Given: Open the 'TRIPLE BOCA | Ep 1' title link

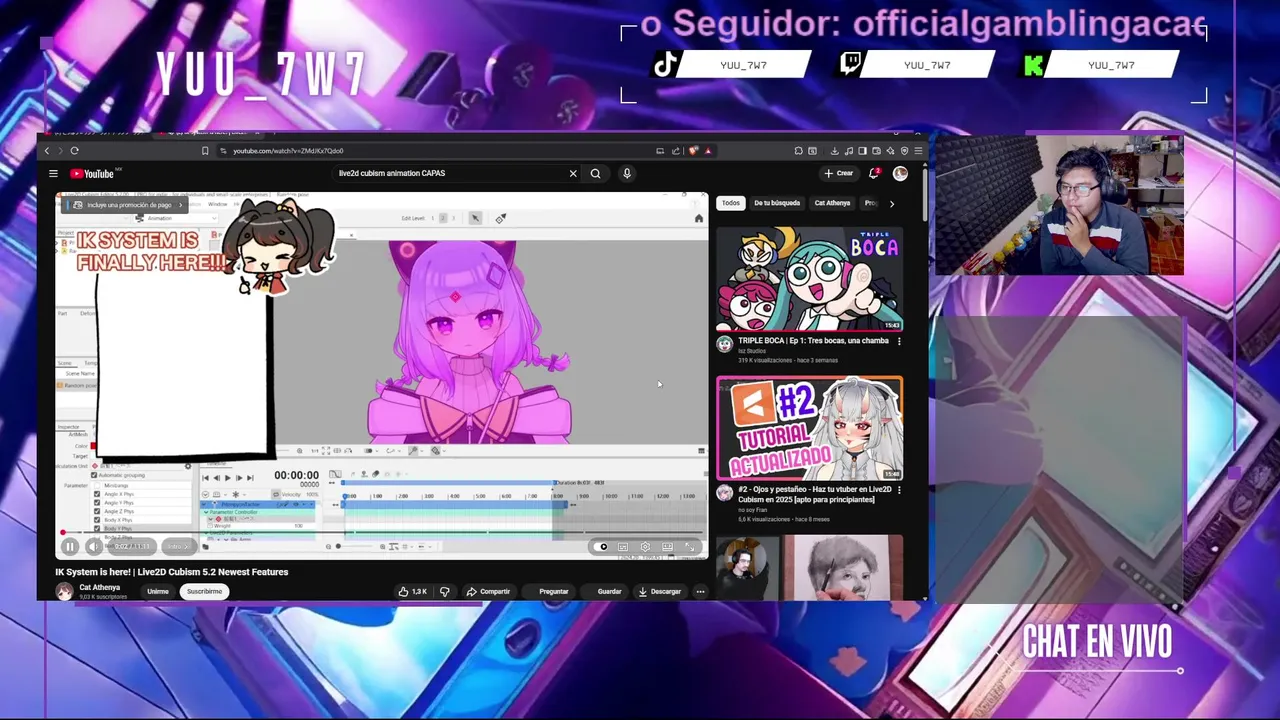Looking at the screenshot, I should coord(813,341).
